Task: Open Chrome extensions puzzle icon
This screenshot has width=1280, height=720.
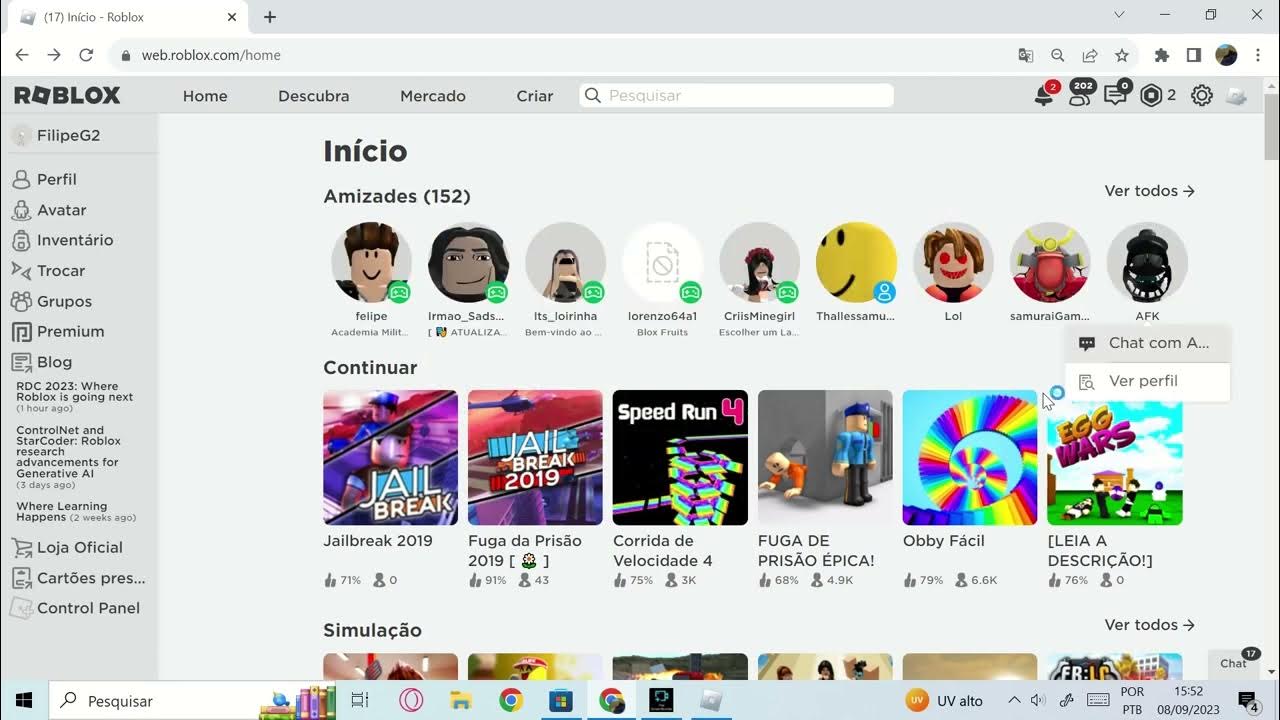Action: (1161, 55)
